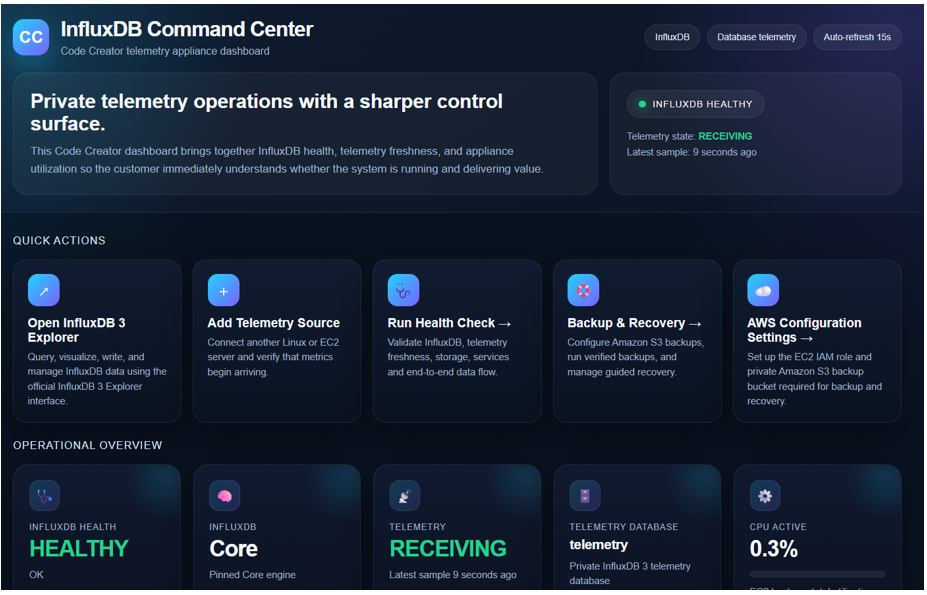Image resolution: width=927 pixels, height=595 pixels.
Task: Click 'Pinned Core engine' text
Action: 252,575
